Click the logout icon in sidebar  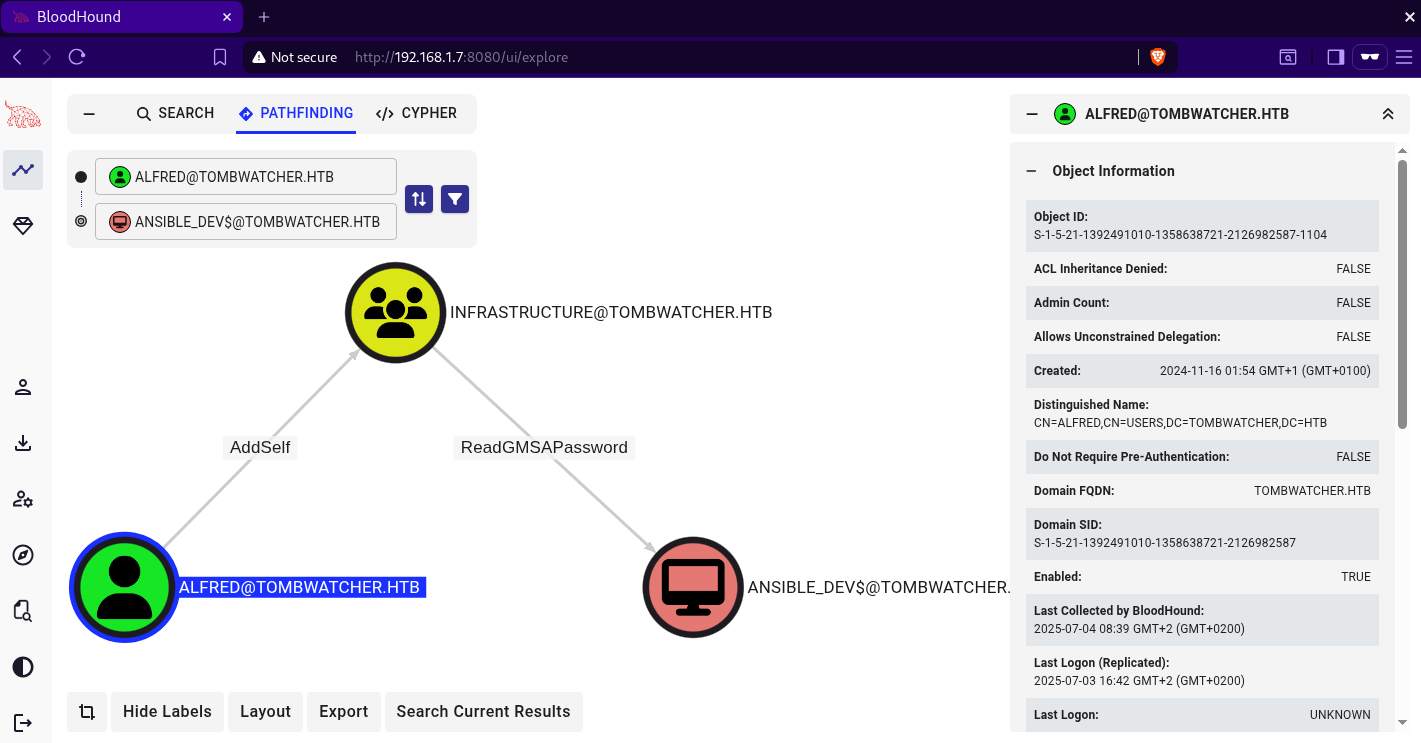[x=23, y=722]
